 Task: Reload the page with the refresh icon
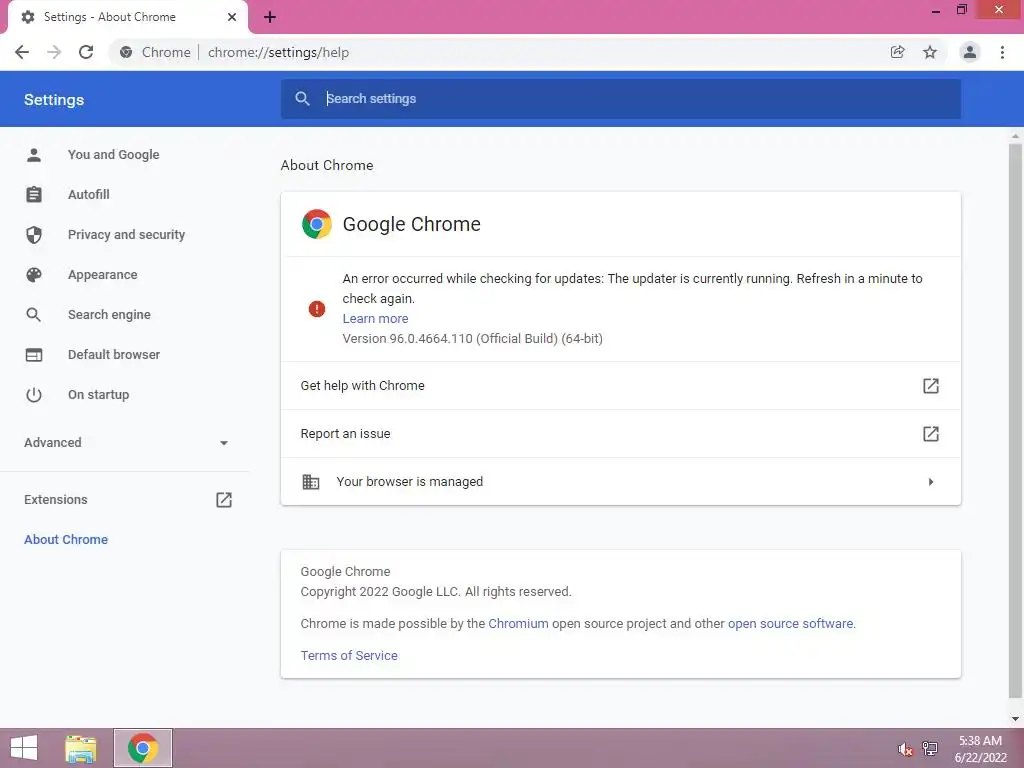[86, 52]
